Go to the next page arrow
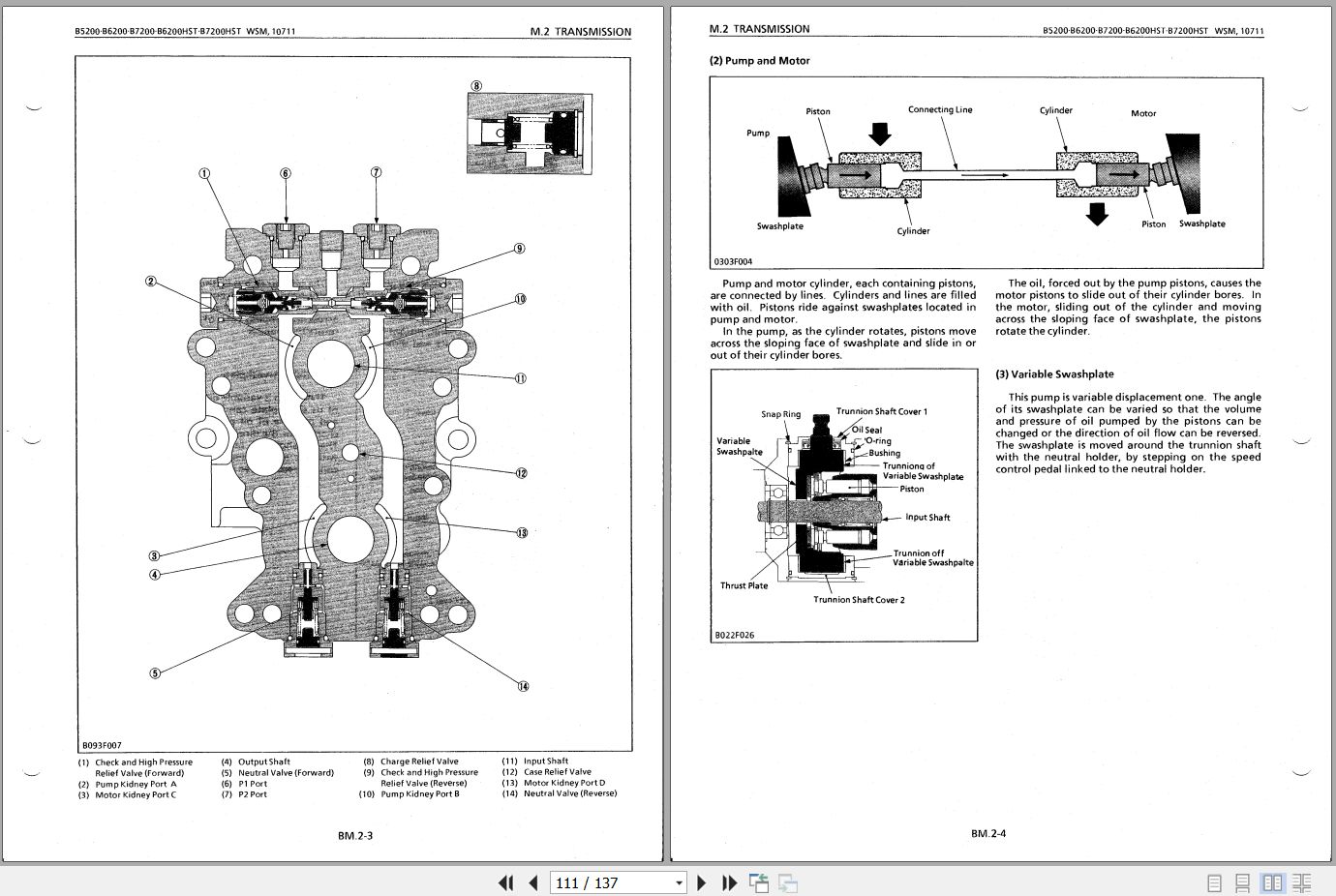The width and height of the screenshot is (1336, 896). (703, 882)
